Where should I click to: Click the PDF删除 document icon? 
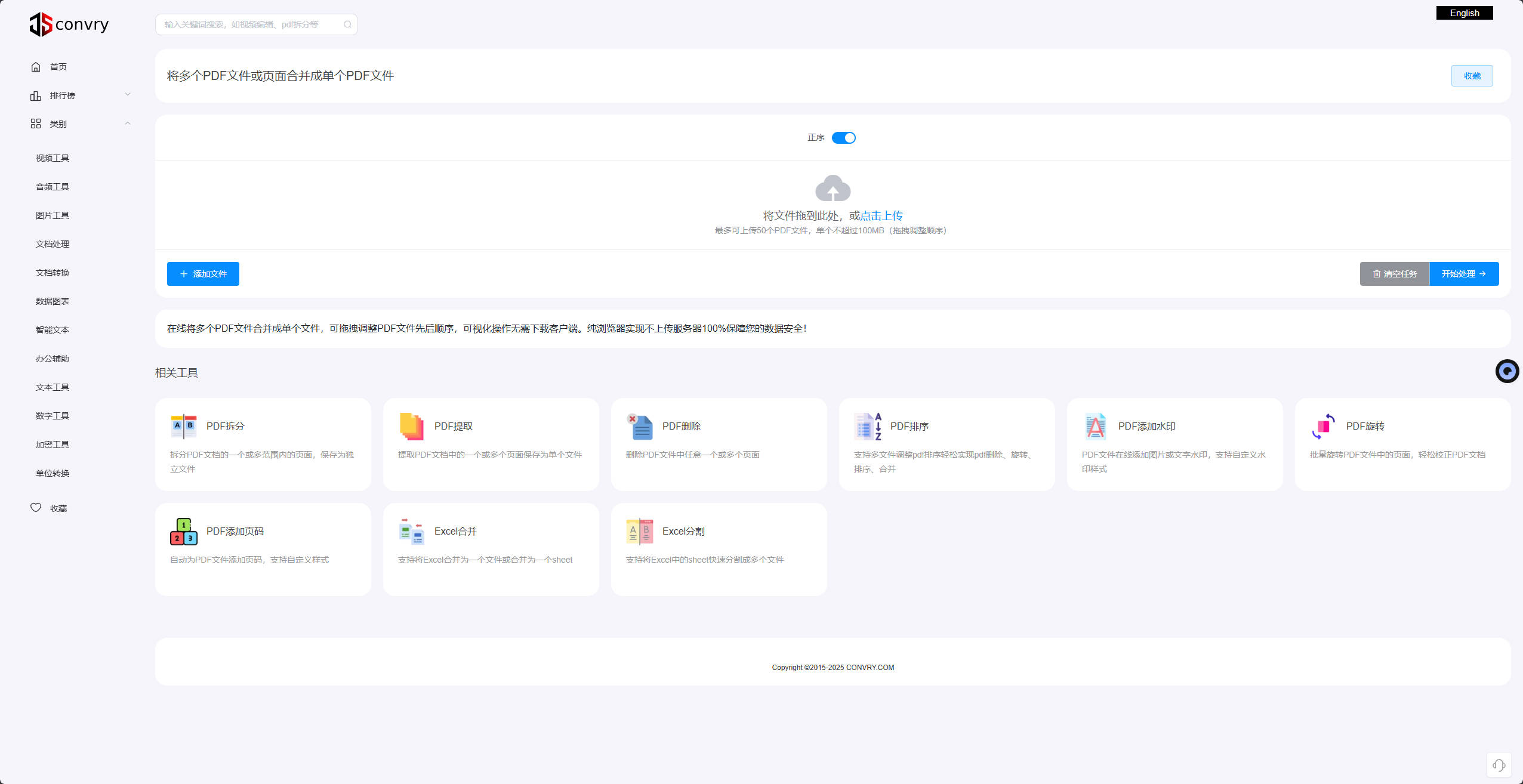639,426
